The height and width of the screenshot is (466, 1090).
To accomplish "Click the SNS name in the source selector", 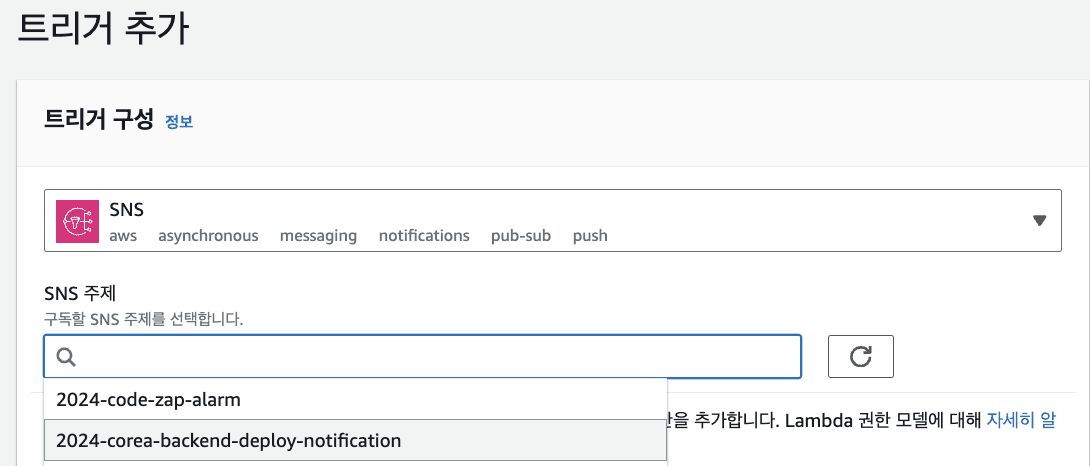I will (127, 209).
